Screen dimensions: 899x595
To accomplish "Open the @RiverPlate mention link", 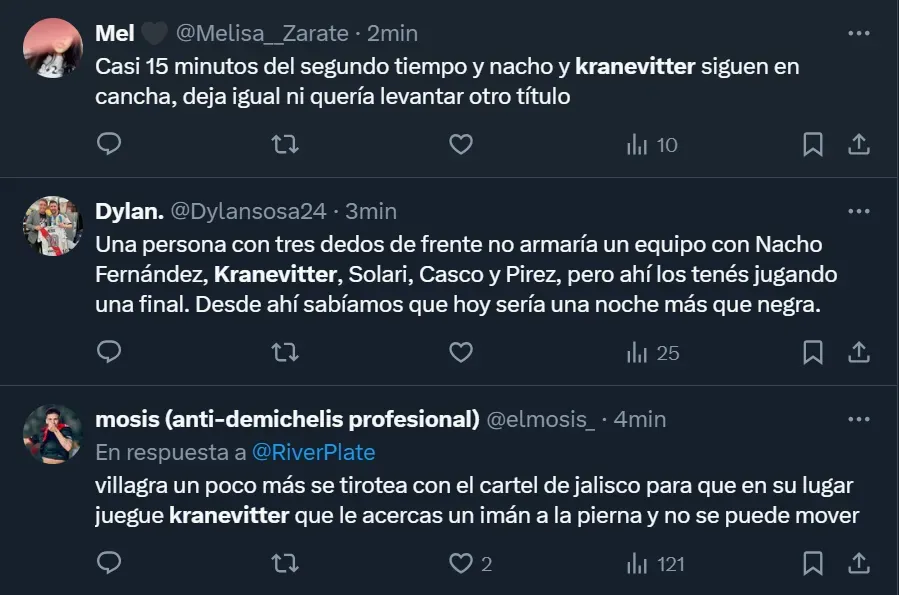I will click(313, 452).
